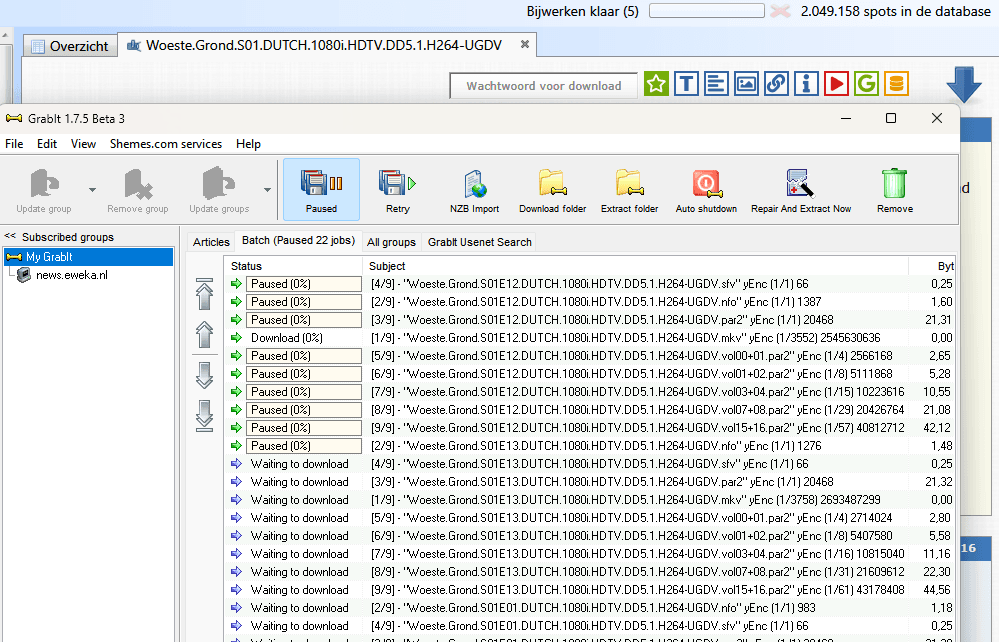Click the red play icon
Image resolution: width=999 pixels, height=642 pixels.
point(836,84)
